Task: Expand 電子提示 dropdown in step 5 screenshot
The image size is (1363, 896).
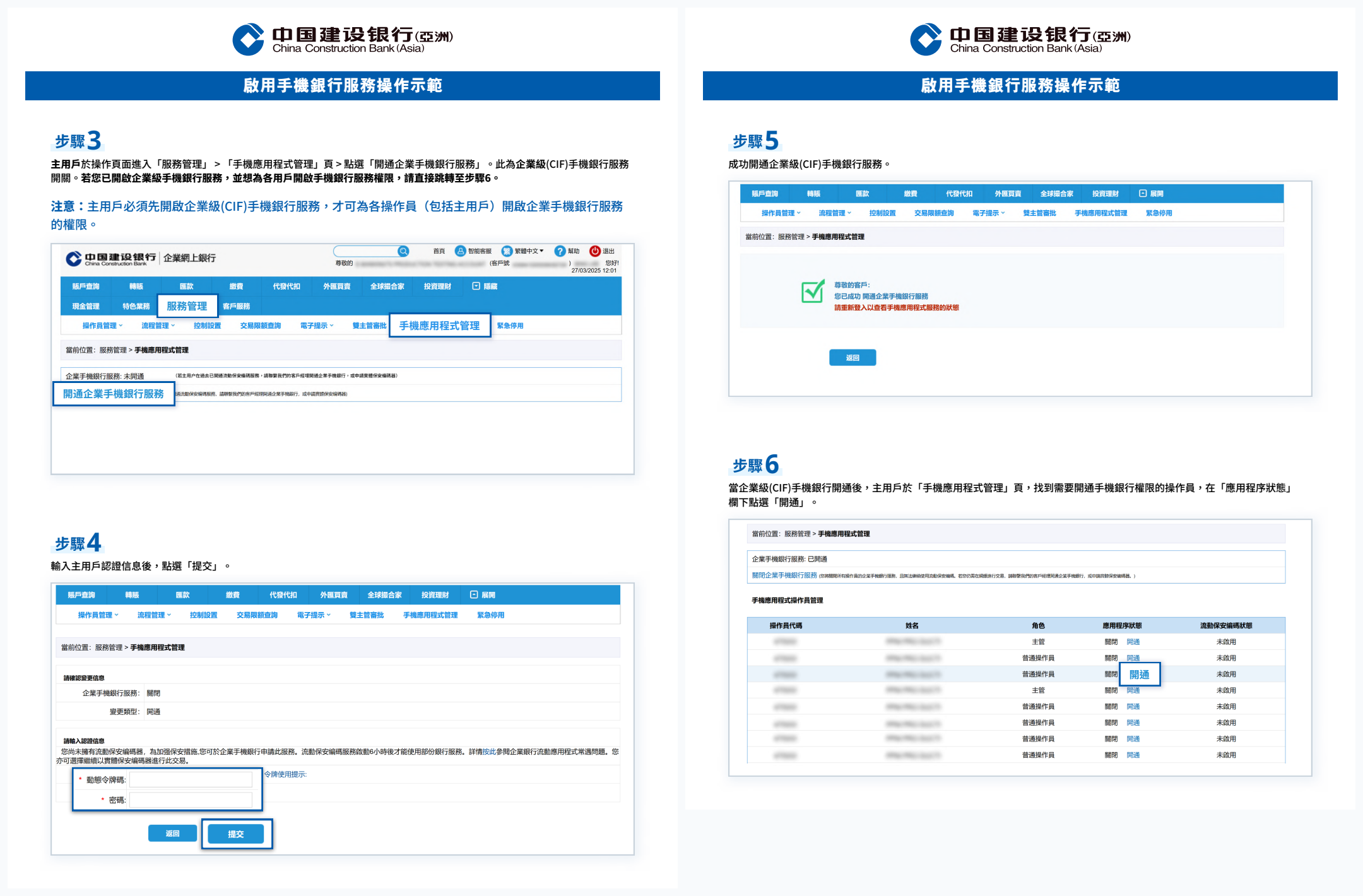Action: (x=989, y=213)
